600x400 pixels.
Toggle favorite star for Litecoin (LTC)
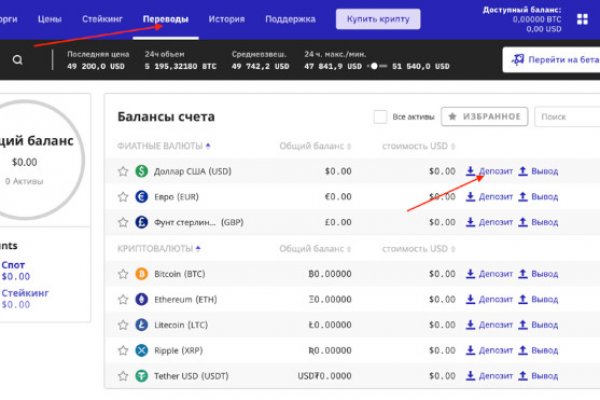point(124,324)
